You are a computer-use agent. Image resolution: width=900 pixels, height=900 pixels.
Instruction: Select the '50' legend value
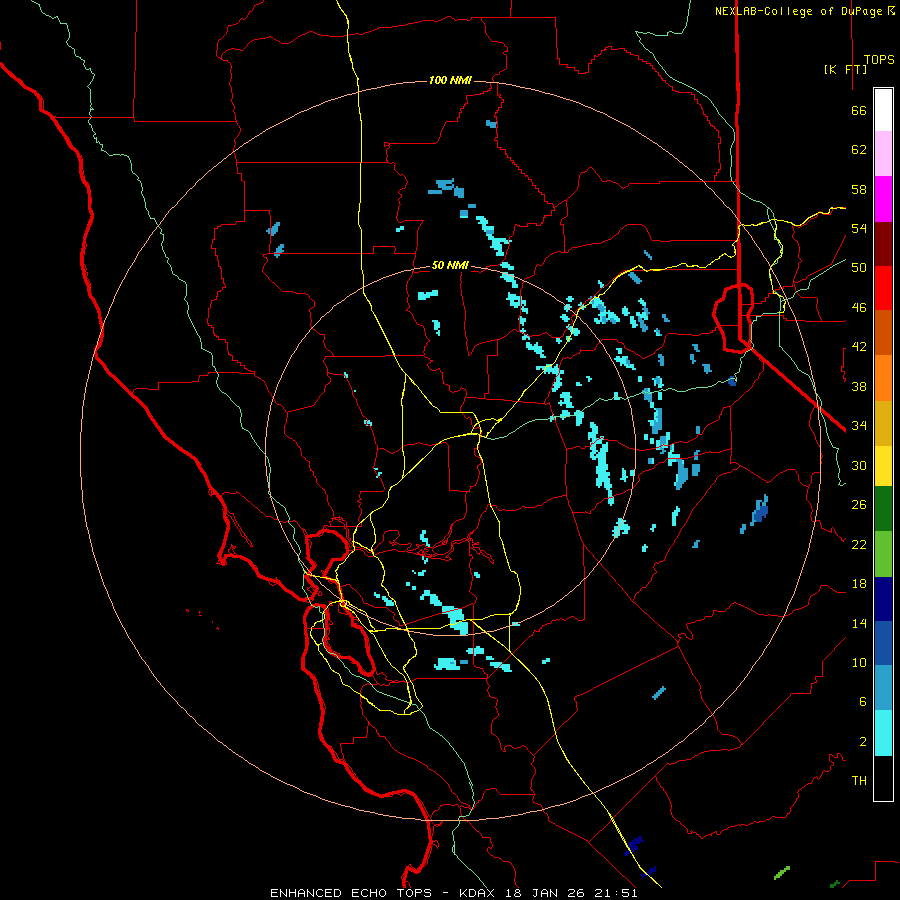pos(859,267)
